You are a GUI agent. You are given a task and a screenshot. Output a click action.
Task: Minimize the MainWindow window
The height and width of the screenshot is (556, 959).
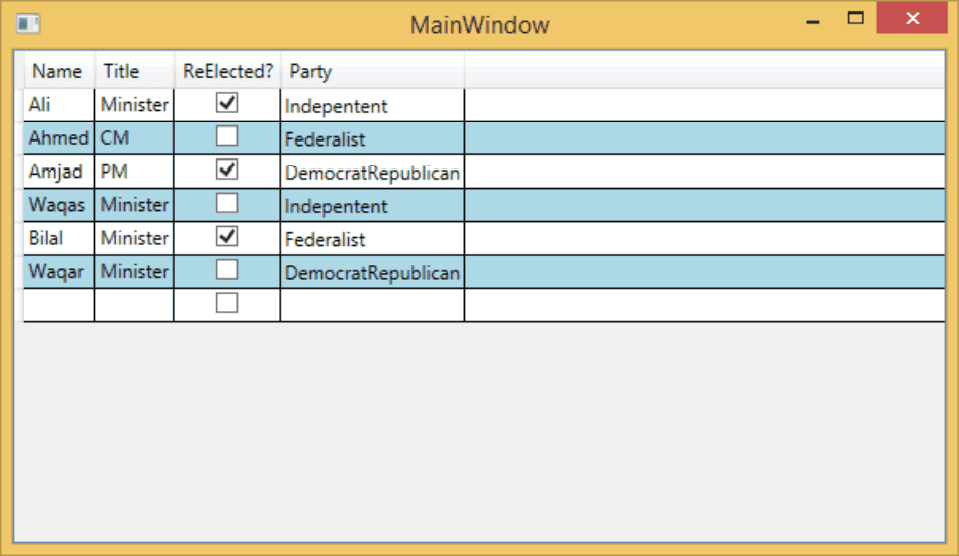813,20
